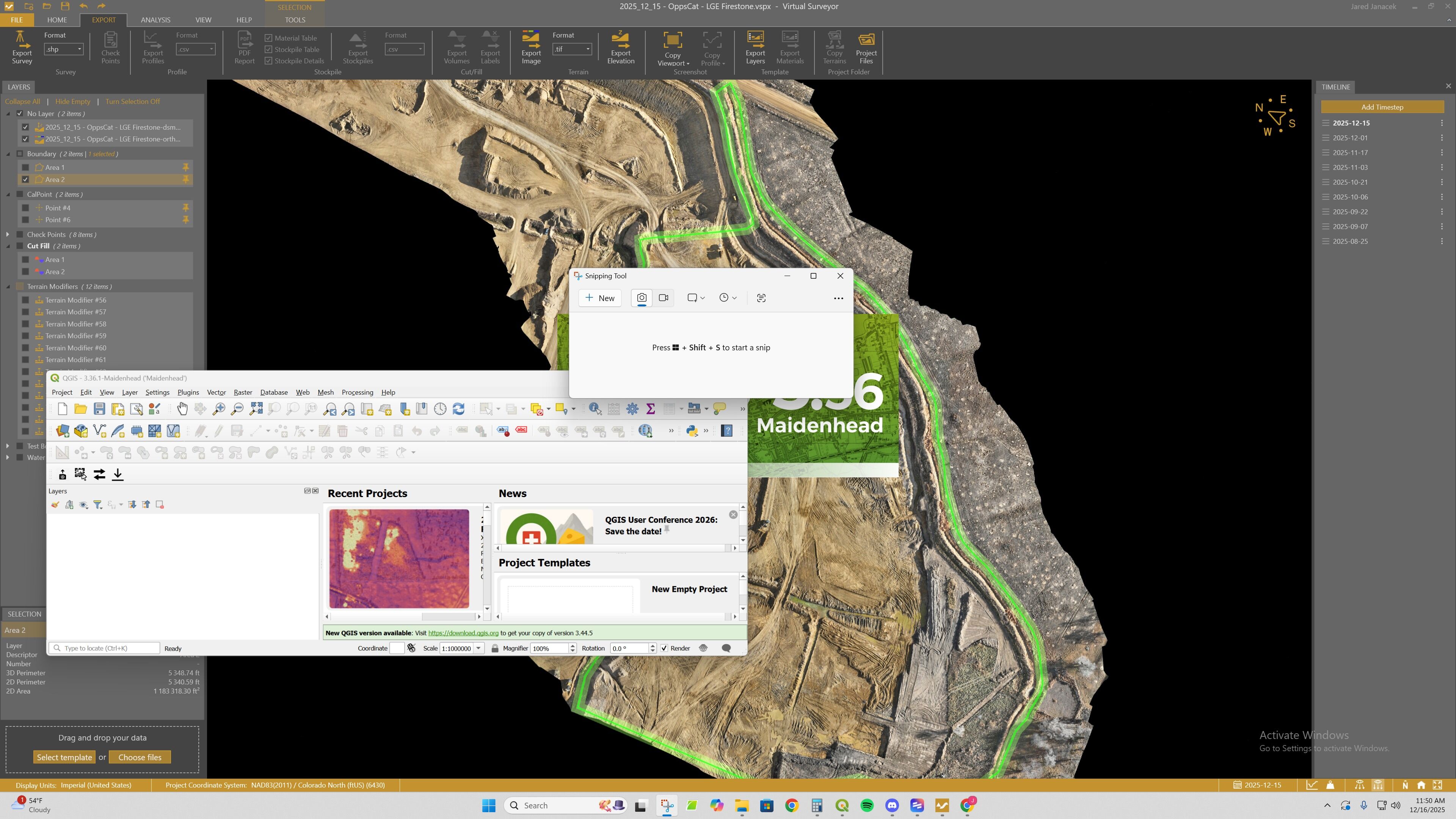The image size is (1456, 819).
Task: Open File Explorer from the taskbar
Action: [742, 805]
